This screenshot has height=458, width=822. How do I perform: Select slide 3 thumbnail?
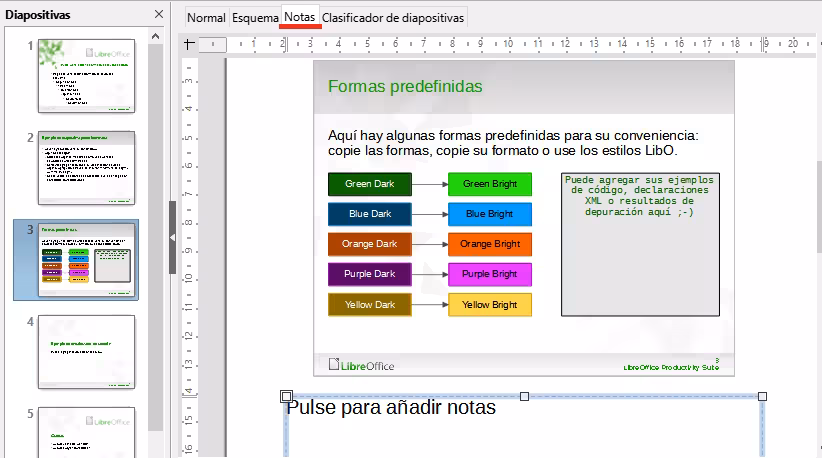pos(86,260)
